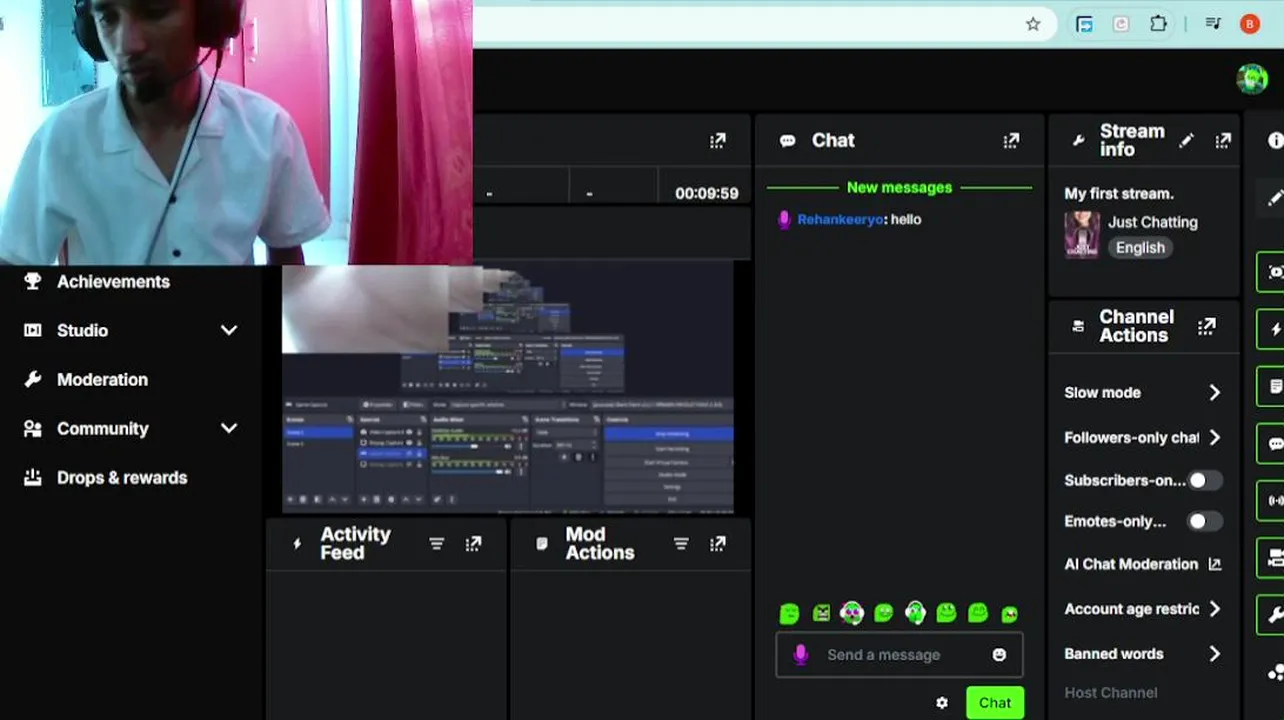Click the English language tag
The height and width of the screenshot is (720, 1284).
[x=1140, y=247]
